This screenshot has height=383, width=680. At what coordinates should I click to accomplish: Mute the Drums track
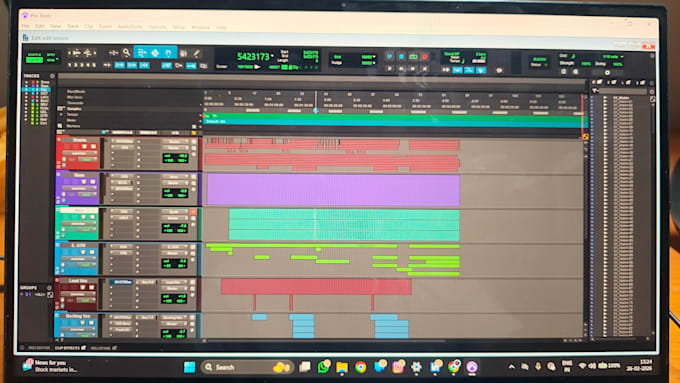[93, 147]
